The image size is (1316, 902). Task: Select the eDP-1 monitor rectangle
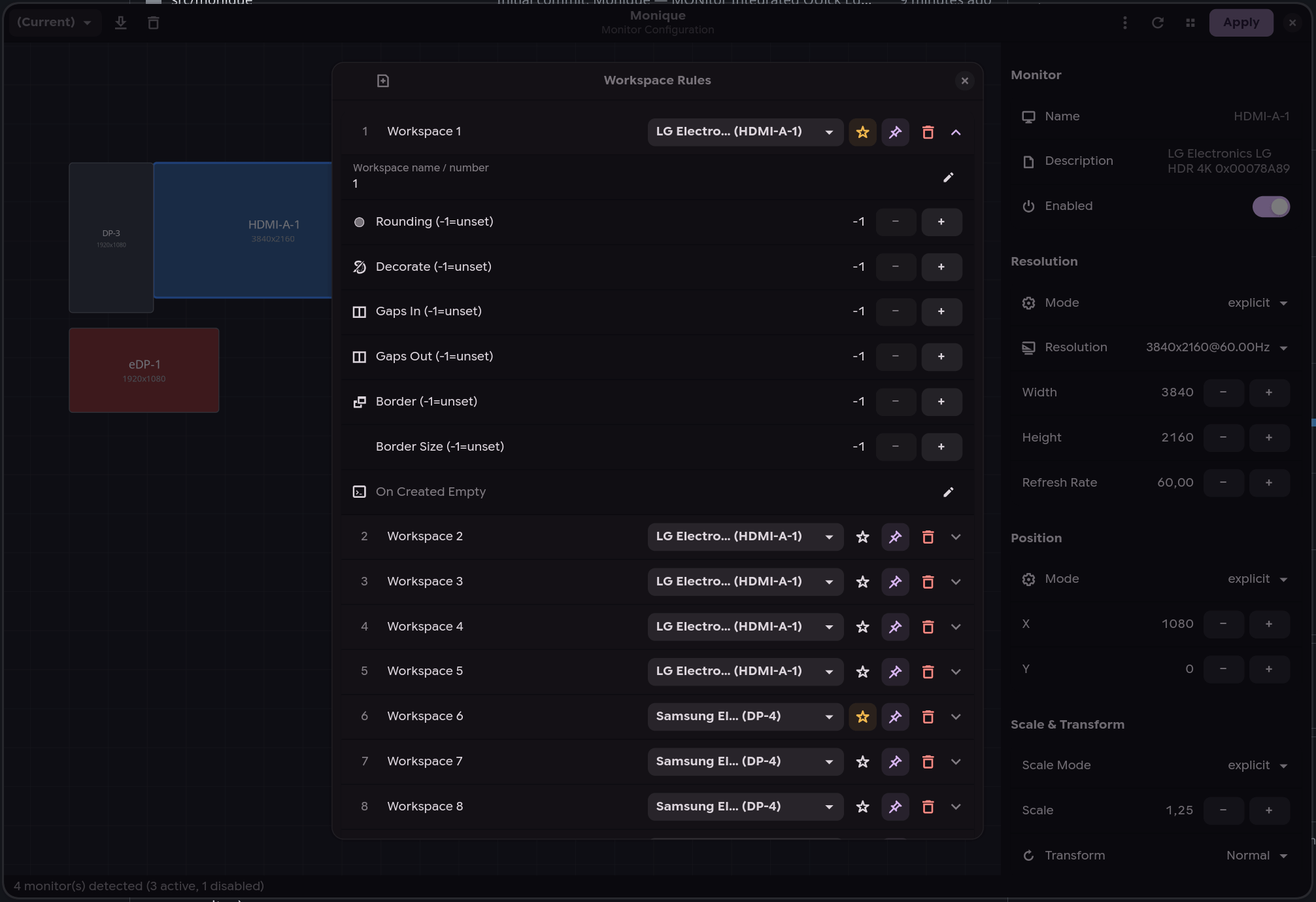144,370
